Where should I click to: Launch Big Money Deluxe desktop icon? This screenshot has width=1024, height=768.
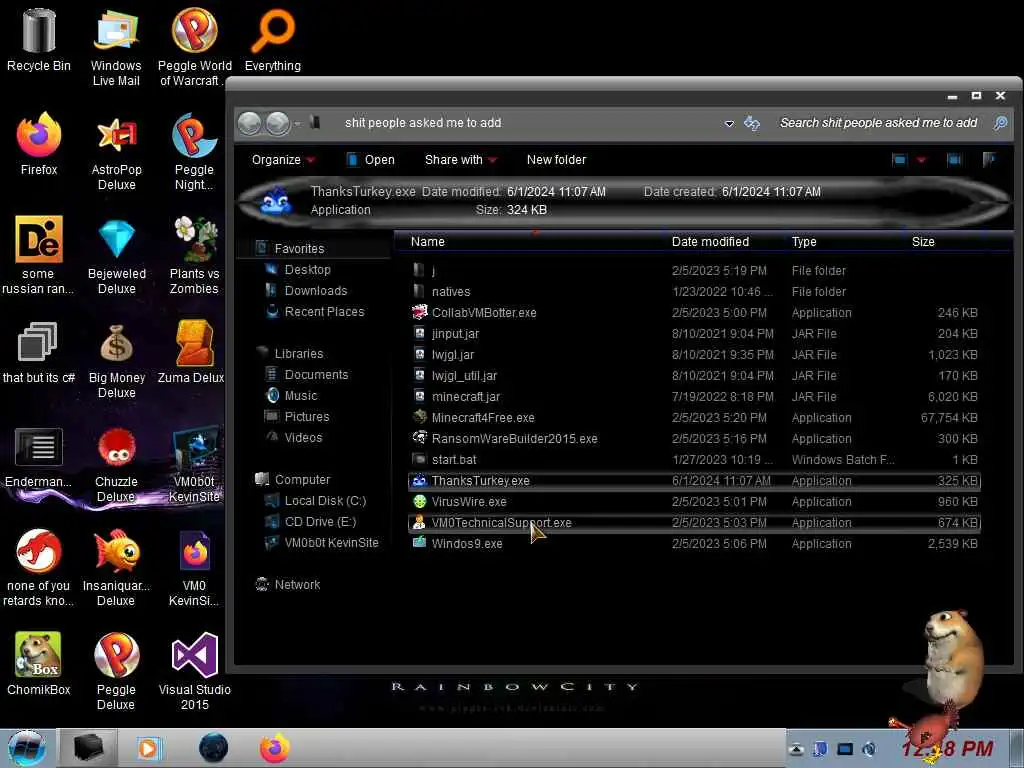[116, 359]
